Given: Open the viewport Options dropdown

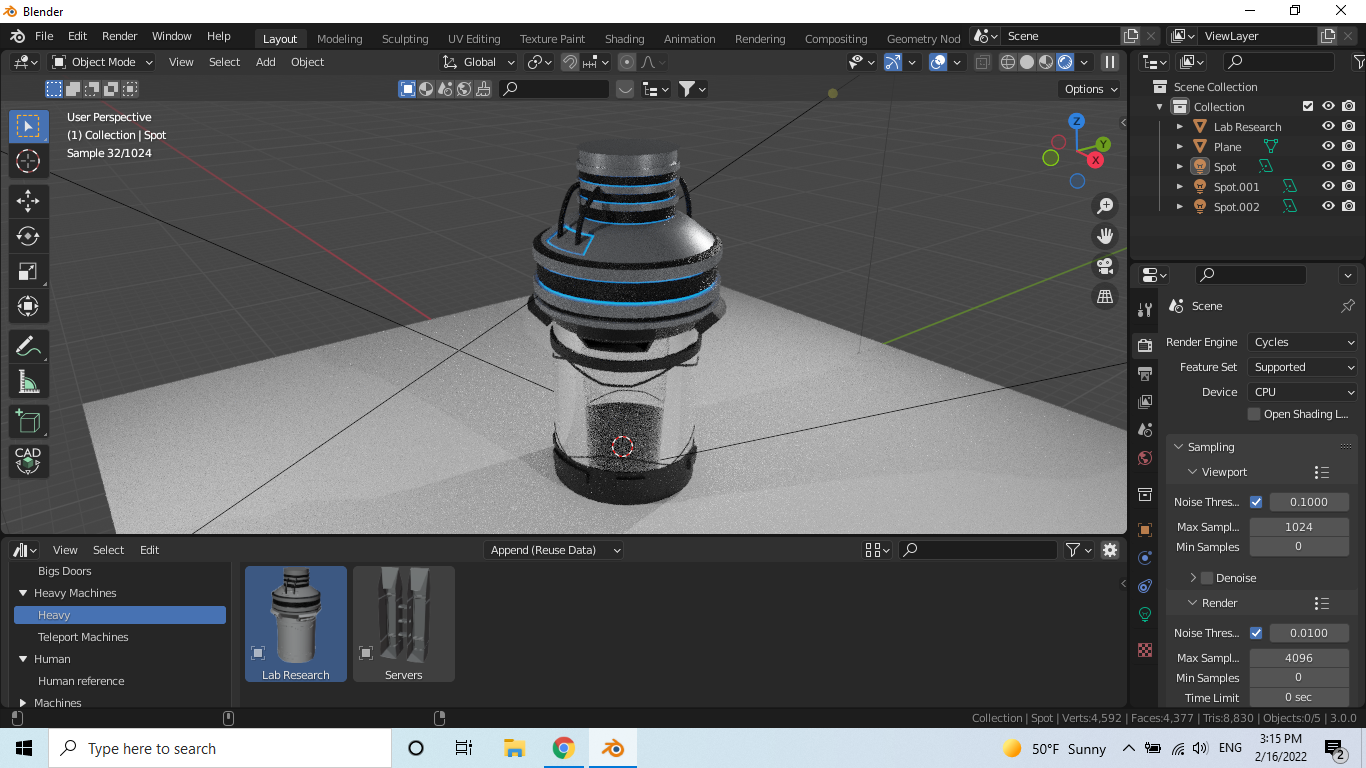Looking at the screenshot, I should tap(1091, 89).
